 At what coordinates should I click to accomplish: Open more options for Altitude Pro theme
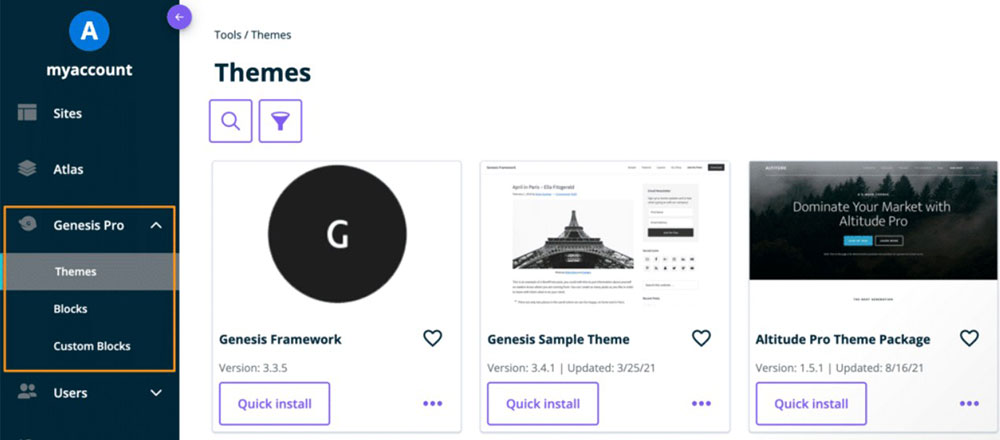969,404
